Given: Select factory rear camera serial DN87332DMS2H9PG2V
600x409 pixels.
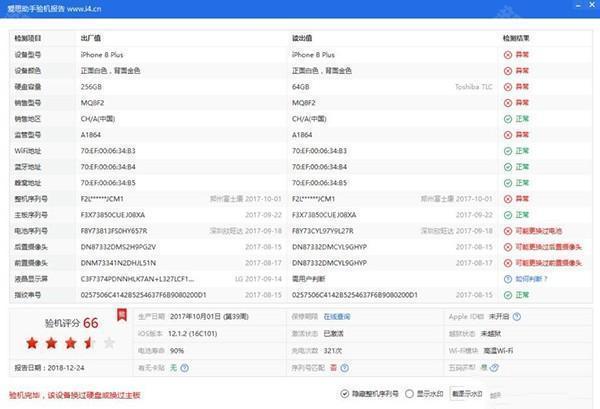Looking at the screenshot, I should pos(118,247).
